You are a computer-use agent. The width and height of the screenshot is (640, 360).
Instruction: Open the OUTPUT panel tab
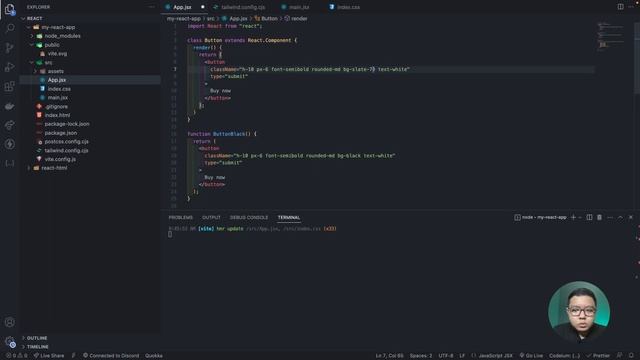(211, 217)
